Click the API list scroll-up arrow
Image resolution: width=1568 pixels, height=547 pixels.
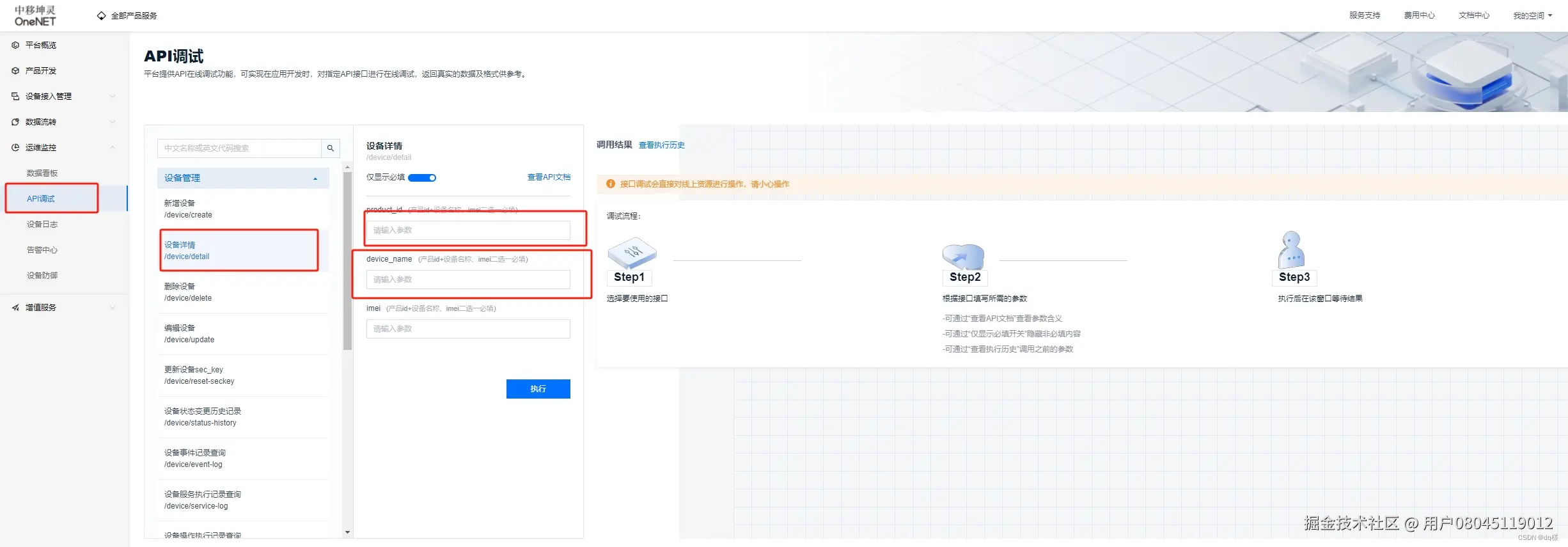click(347, 168)
